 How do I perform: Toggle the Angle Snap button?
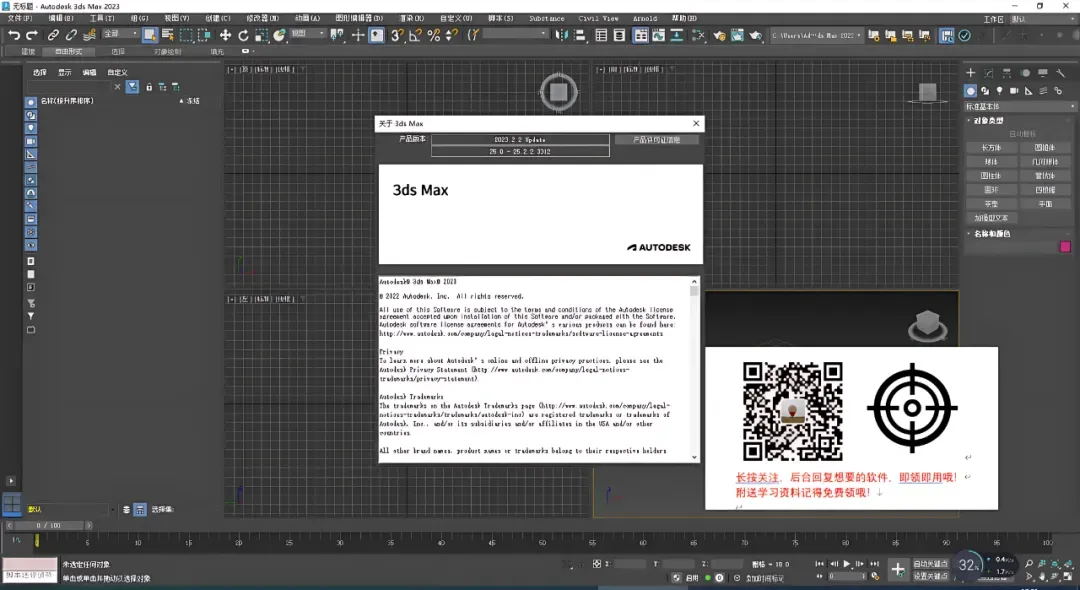point(415,35)
